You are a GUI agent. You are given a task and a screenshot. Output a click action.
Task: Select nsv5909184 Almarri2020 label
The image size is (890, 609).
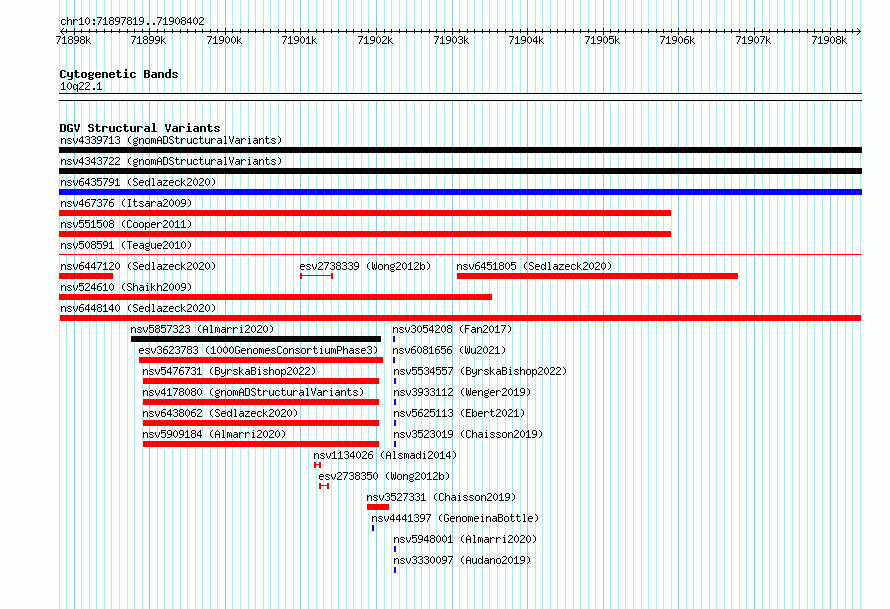[214, 434]
